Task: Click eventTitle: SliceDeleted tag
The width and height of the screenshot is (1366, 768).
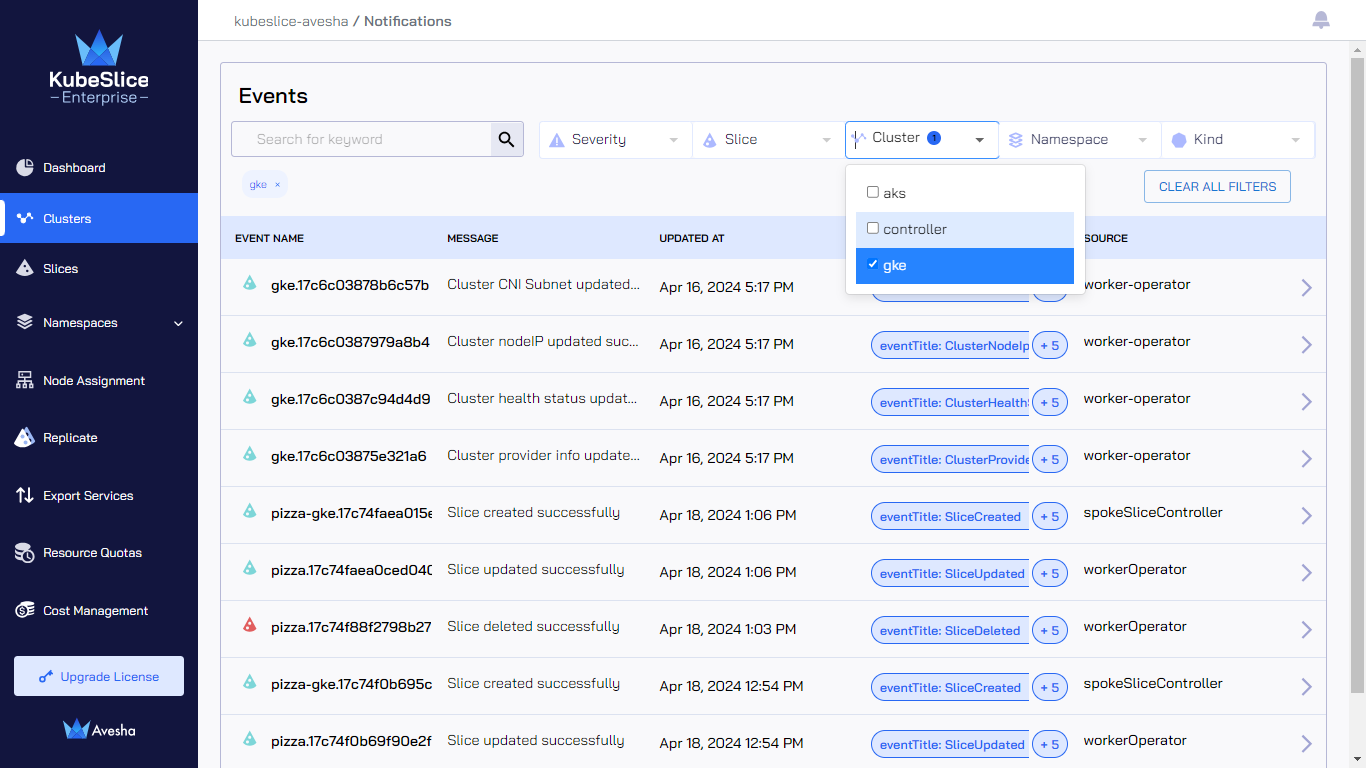Action: click(950, 631)
